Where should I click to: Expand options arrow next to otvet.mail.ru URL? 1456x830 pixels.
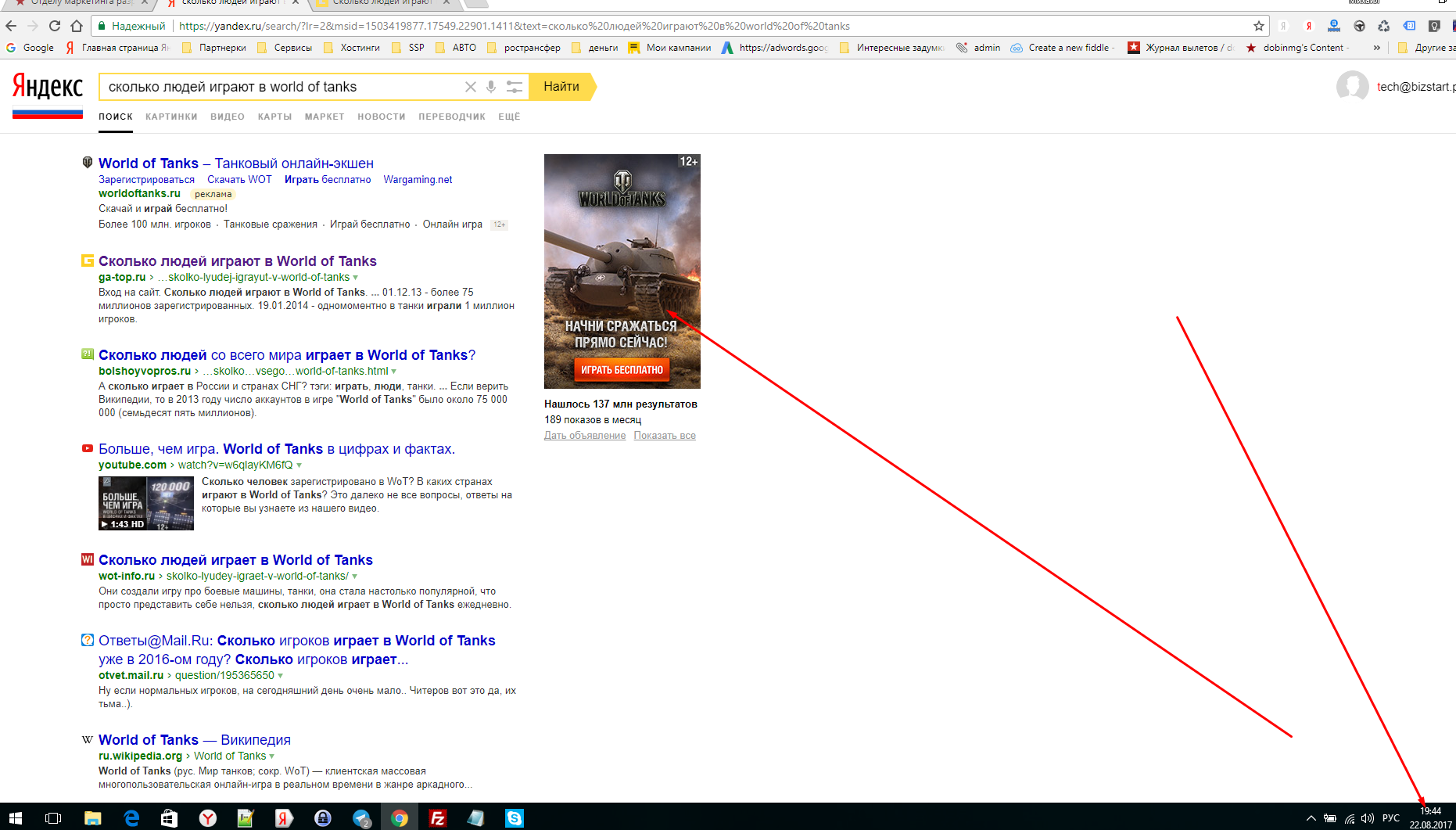[x=280, y=676]
